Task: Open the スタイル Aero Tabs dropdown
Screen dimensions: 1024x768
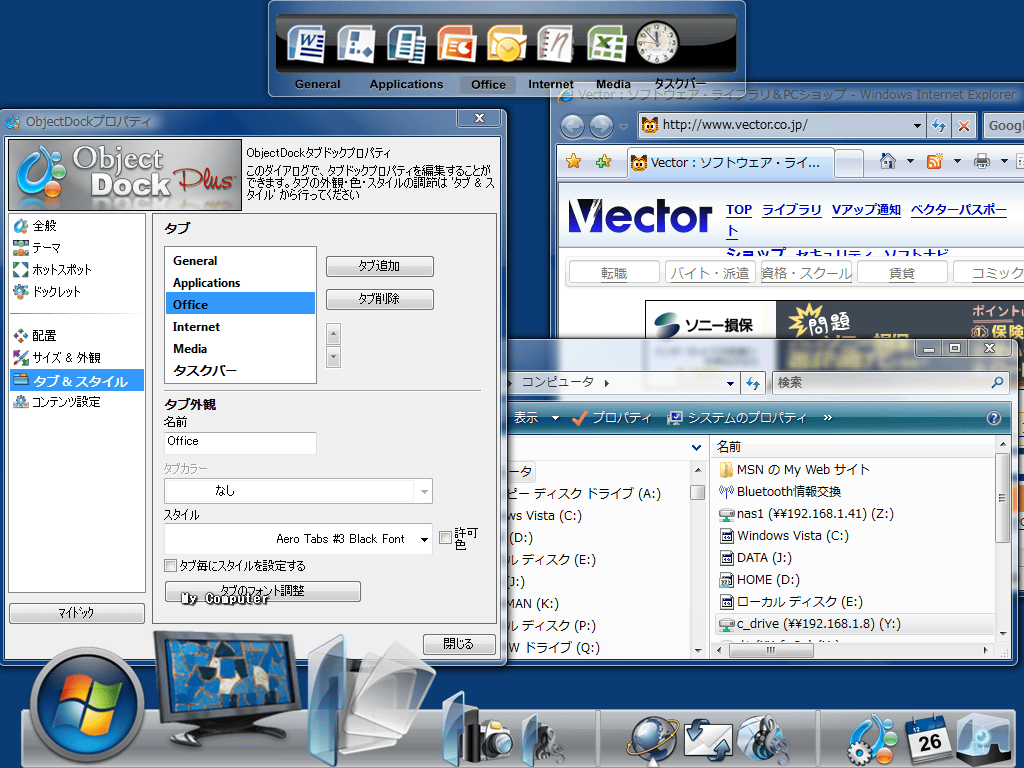Action: click(424, 539)
